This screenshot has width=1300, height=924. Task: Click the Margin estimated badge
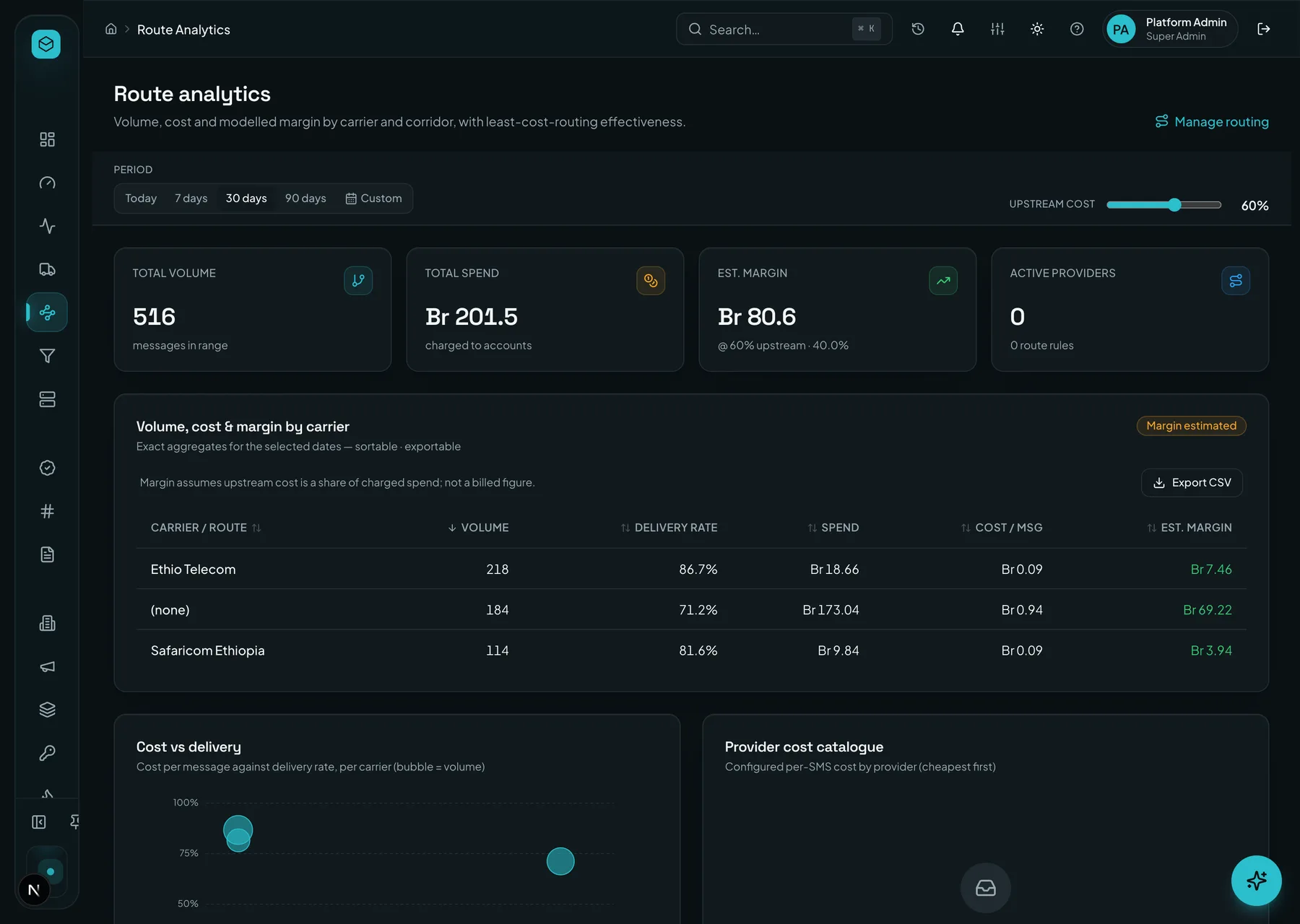coord(1191,426)
